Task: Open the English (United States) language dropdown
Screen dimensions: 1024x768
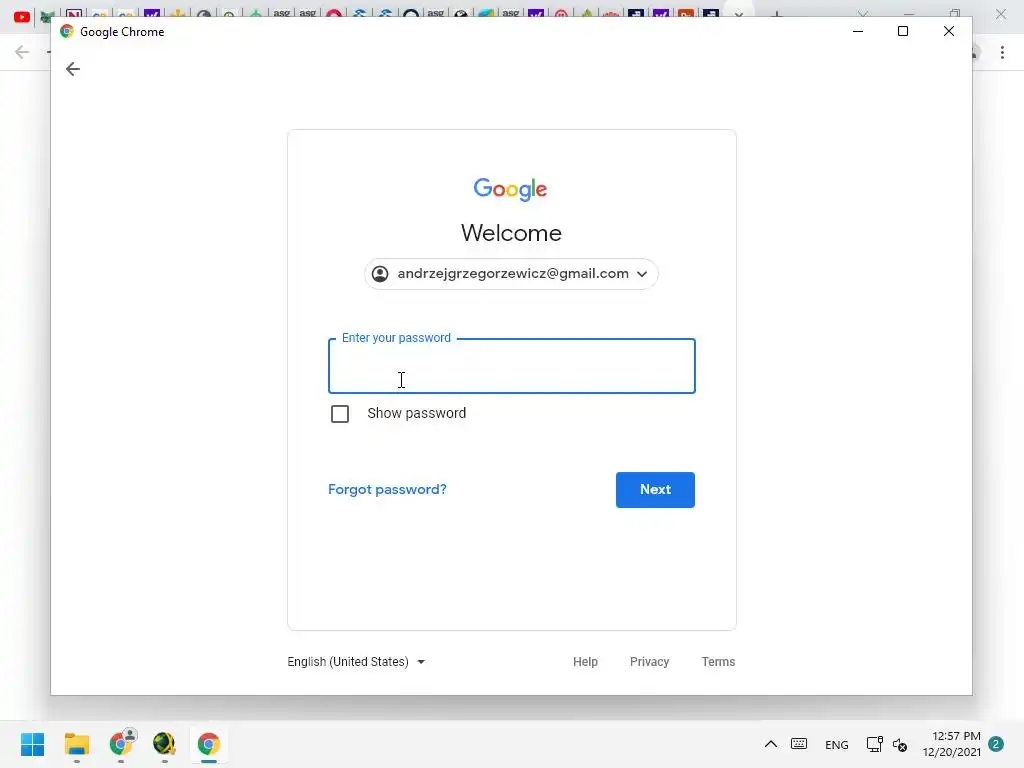Action: pyautogui.click(x=356, y=662)
